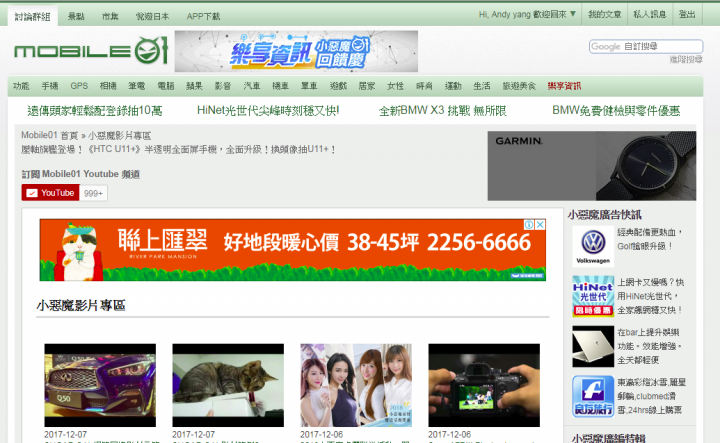Screen dimensions: 720x443
Task: Open the 單車 category menu
Action: (309, 86)
